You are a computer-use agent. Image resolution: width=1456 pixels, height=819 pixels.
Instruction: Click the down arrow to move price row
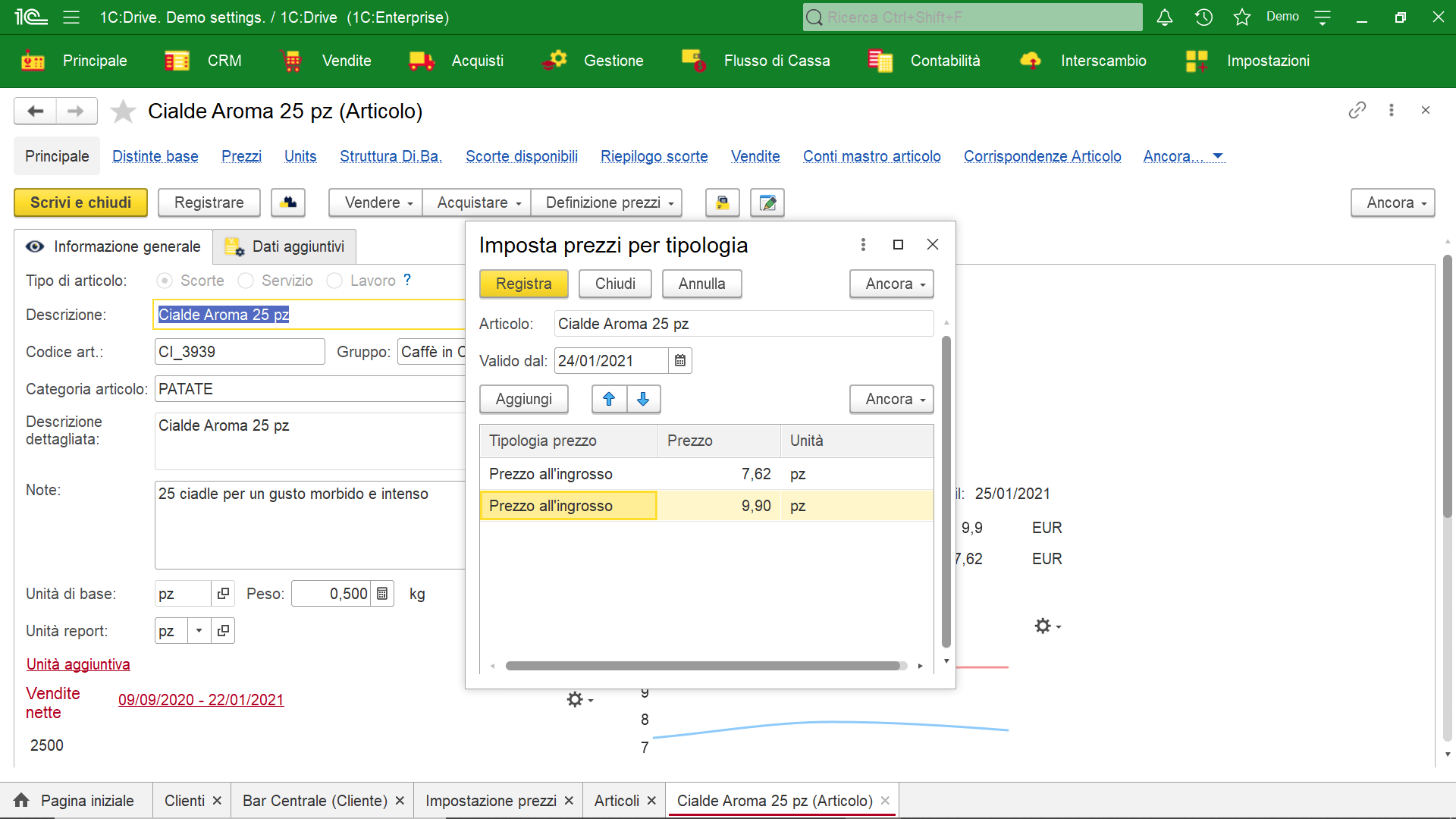click(643, 399)
